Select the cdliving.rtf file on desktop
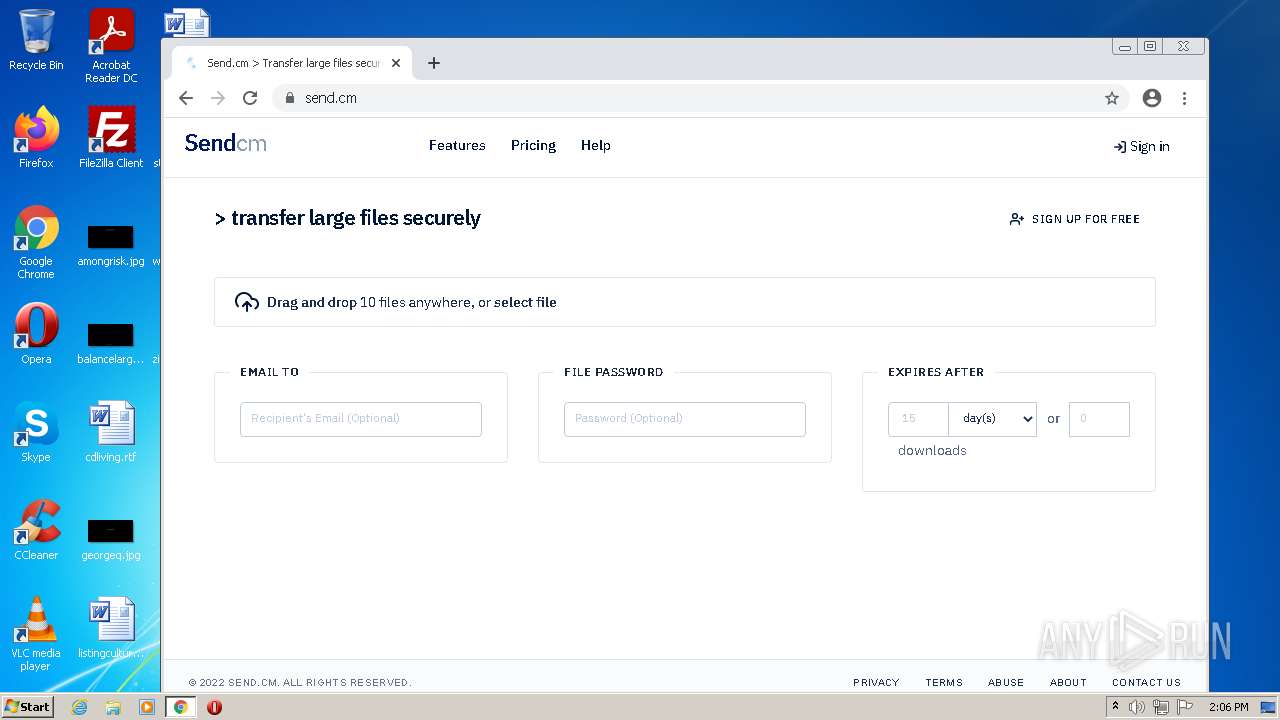 tap(111, 432)
